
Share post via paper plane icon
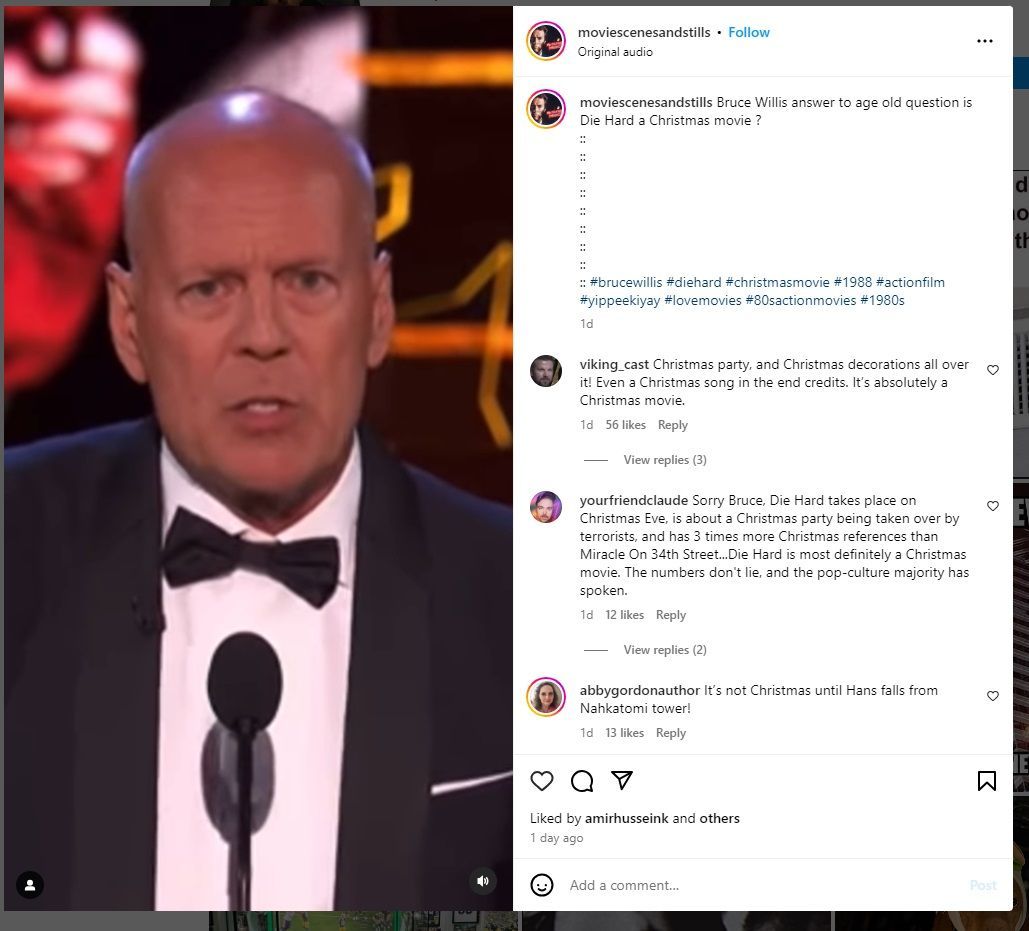click(x=621, y=780)
